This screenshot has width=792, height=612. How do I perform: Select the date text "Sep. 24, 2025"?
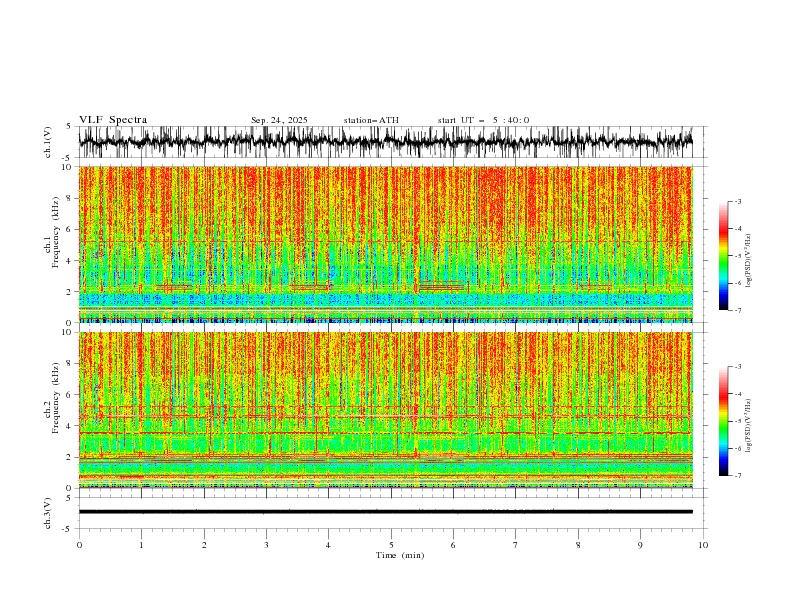tap(279, 120)
